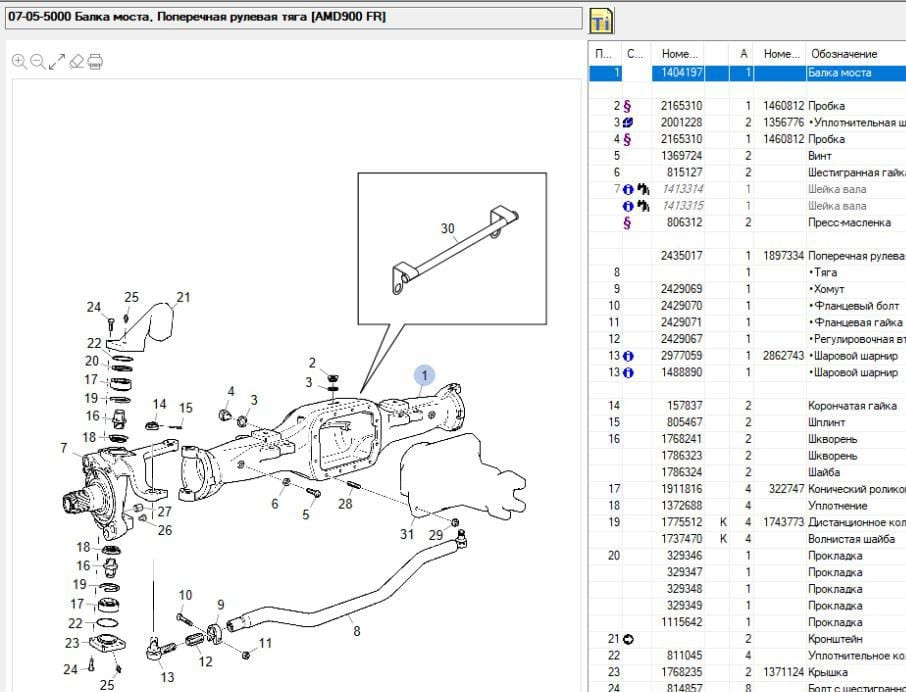The width and height of the screenshot is (906, 692).
Task: Click the A quantity column header
Action: tap(743, 54)
